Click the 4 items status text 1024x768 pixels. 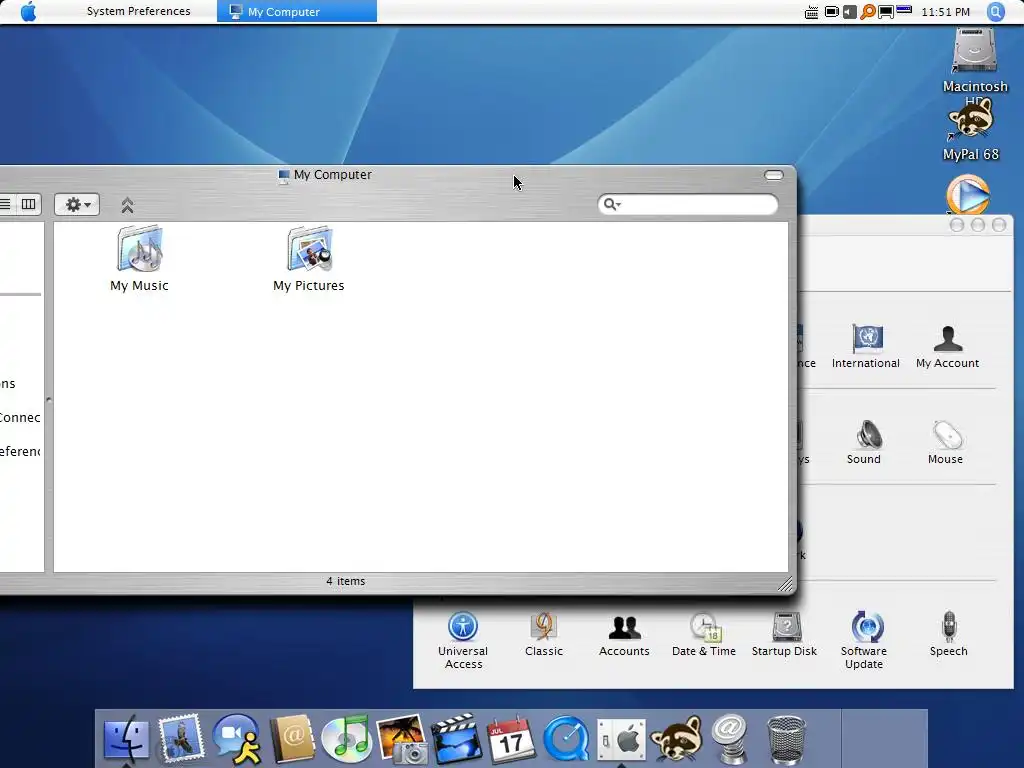[x=345, y=581]
